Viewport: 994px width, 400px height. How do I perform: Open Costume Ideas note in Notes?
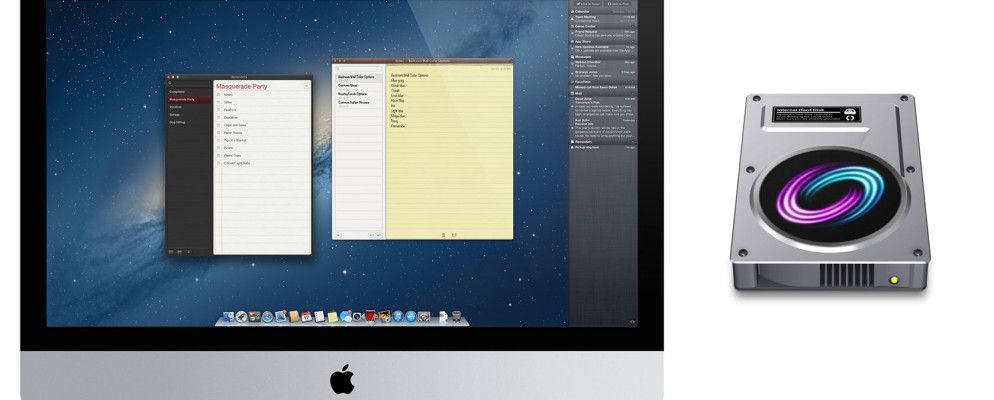(359, 86)
